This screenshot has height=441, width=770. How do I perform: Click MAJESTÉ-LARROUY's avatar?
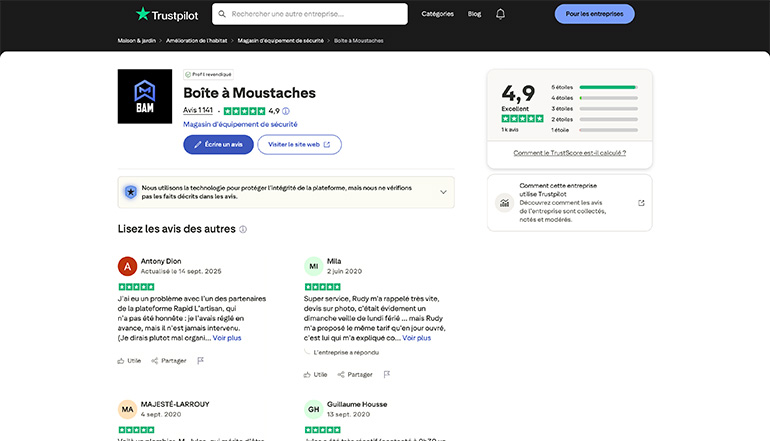pyautogui.click(x=127, y=409)
